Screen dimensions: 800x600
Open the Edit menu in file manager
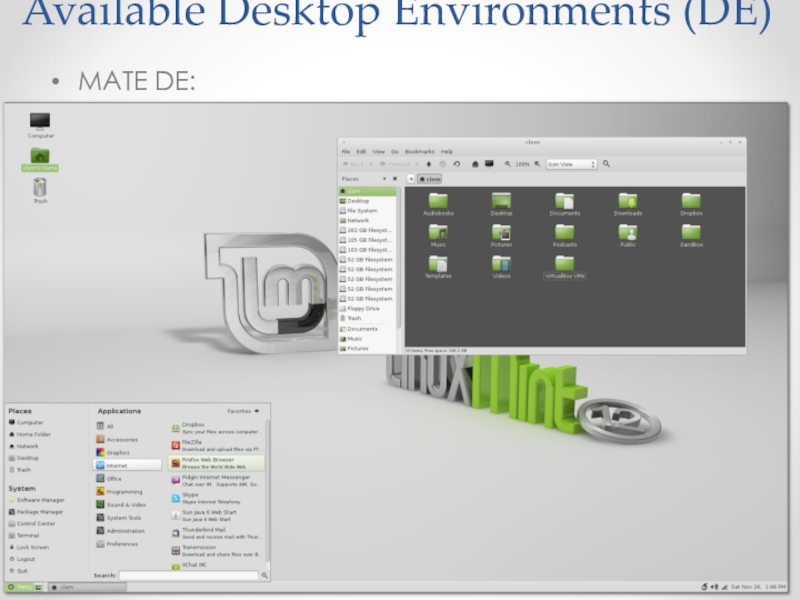[x=361, y=152]
